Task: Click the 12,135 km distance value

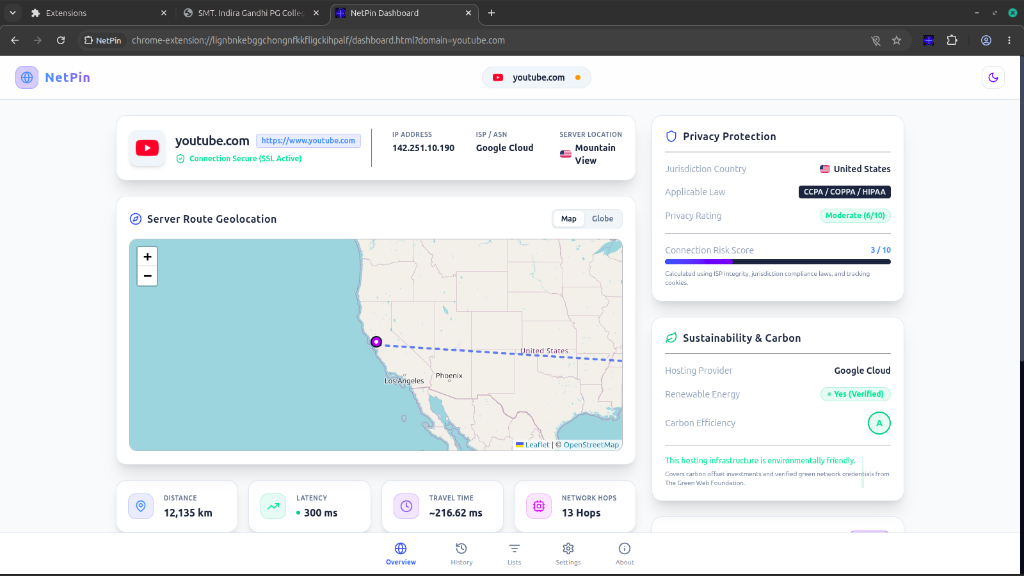Action: click(x=188, y=513)
